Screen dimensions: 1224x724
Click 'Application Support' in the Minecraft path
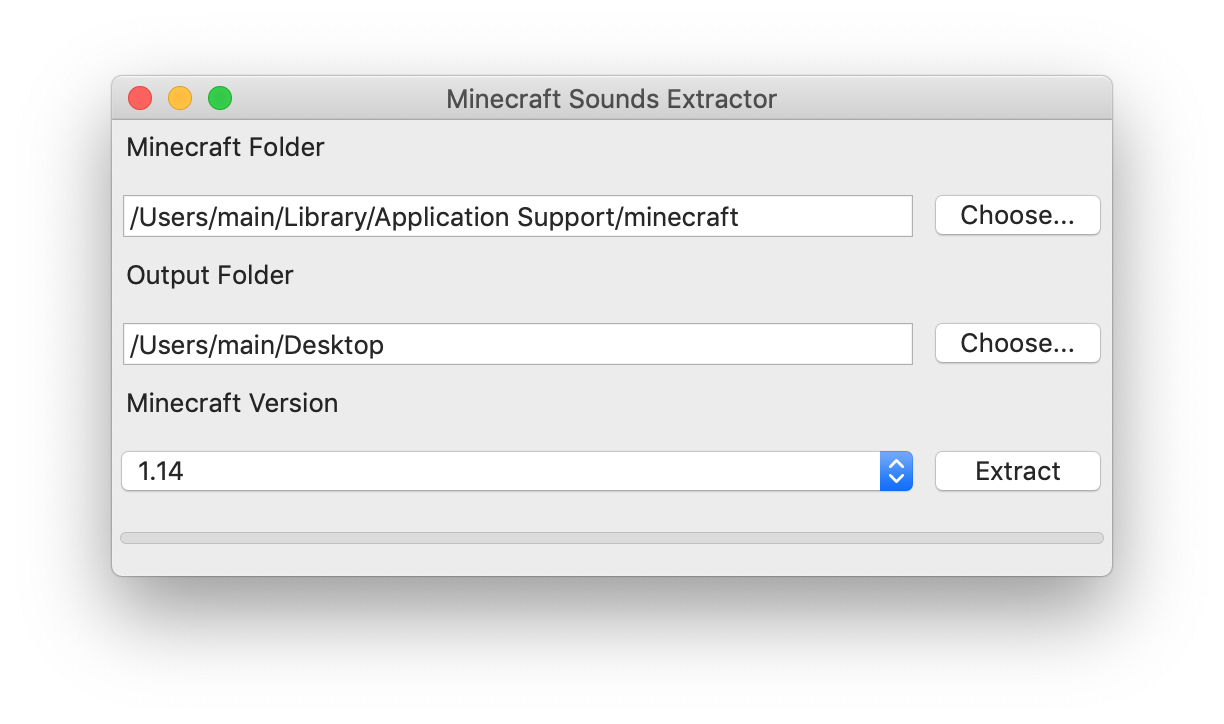click(513, 217)
